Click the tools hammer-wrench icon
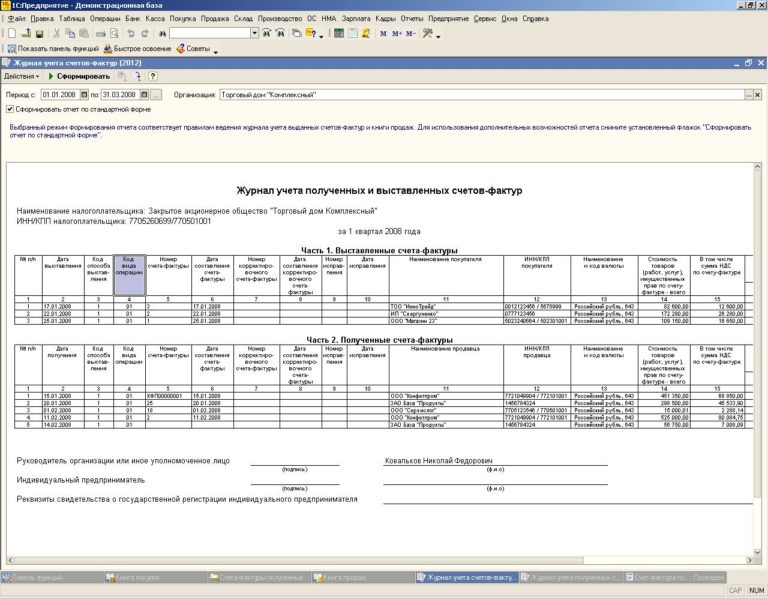768x599 pixels. pos(428,33)
